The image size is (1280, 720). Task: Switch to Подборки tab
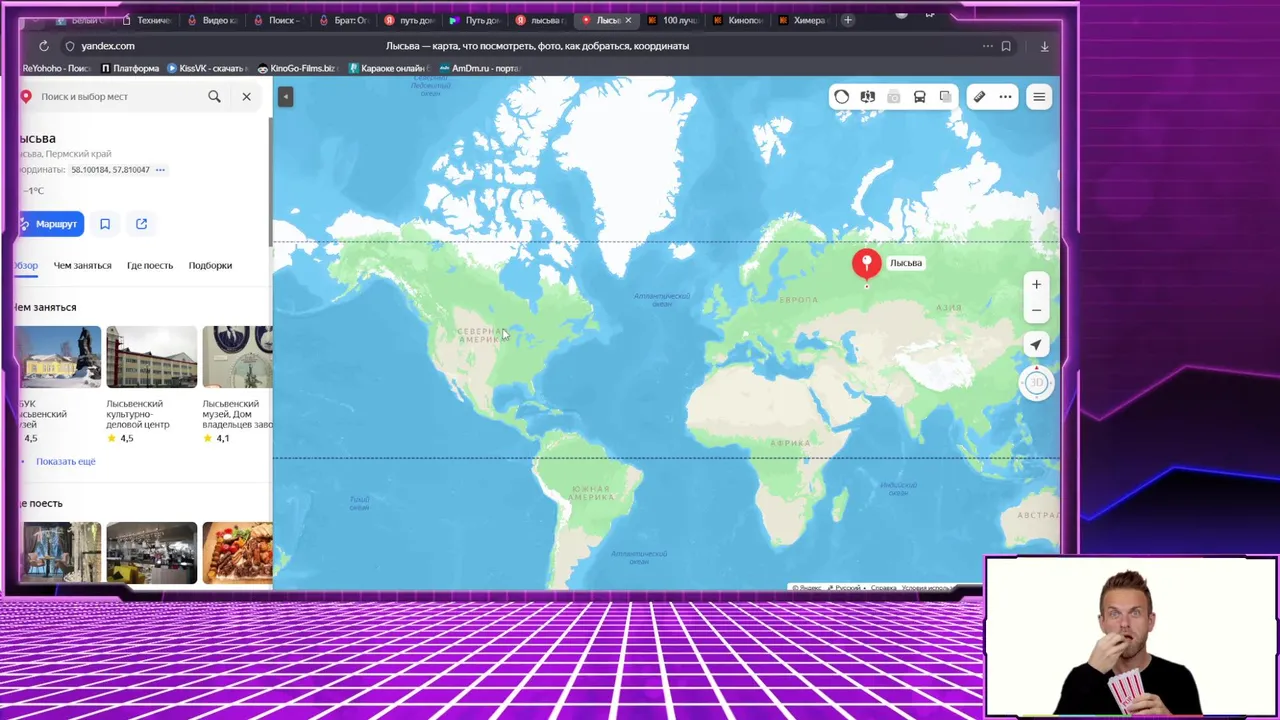click(x=210, y=265)
